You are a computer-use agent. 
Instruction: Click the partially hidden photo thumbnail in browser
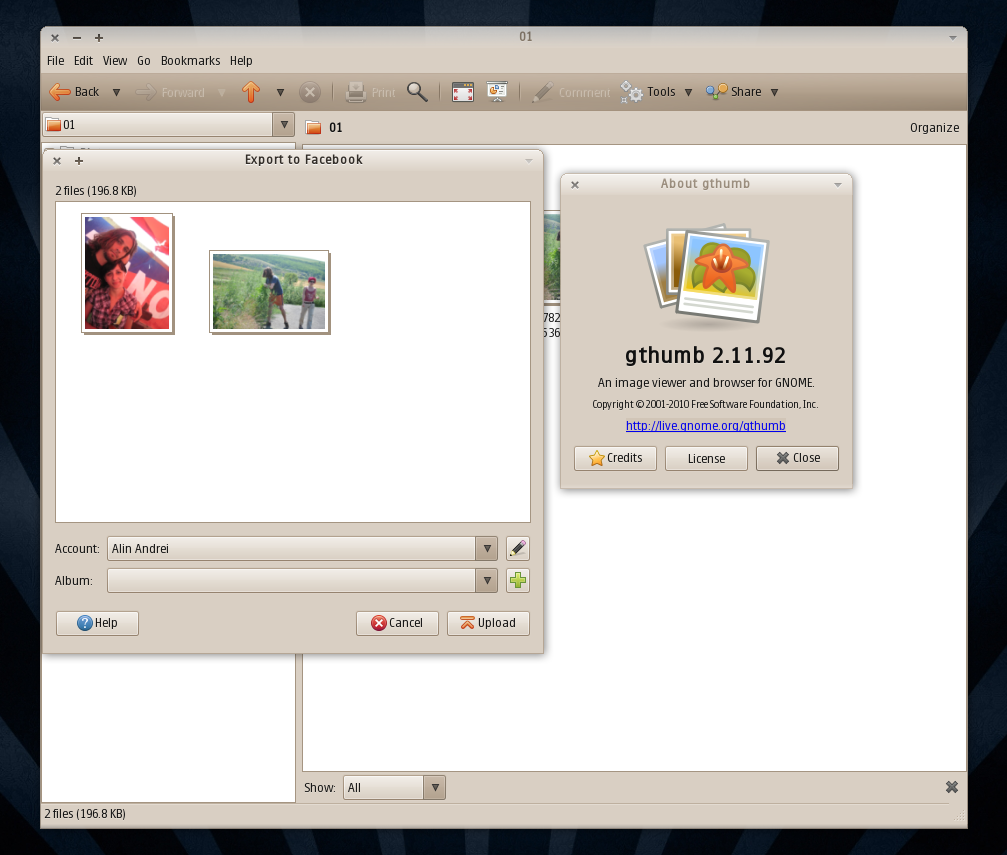click(x=552, y=257)
